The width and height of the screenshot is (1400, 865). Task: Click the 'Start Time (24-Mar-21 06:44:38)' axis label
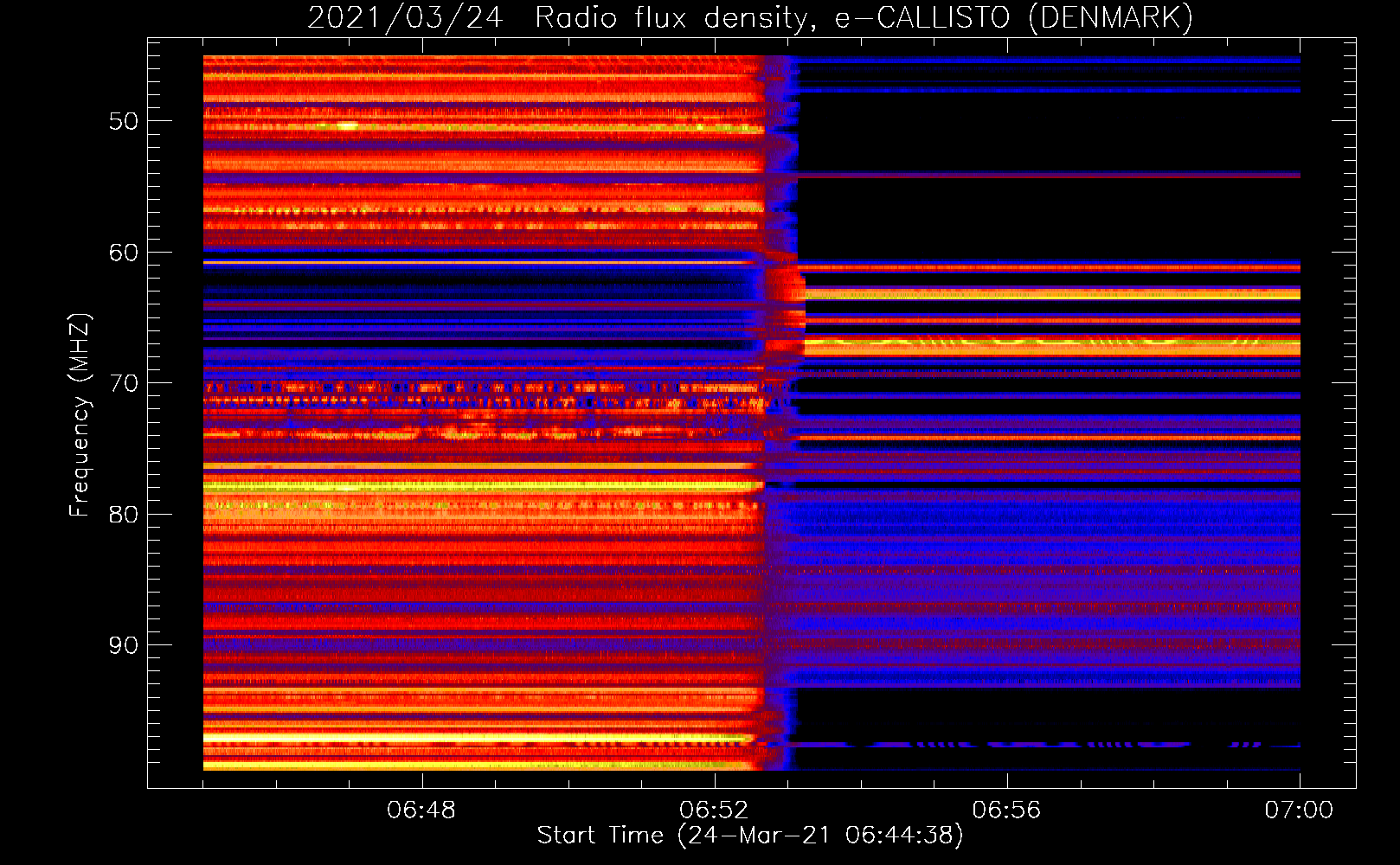point(750,836)
